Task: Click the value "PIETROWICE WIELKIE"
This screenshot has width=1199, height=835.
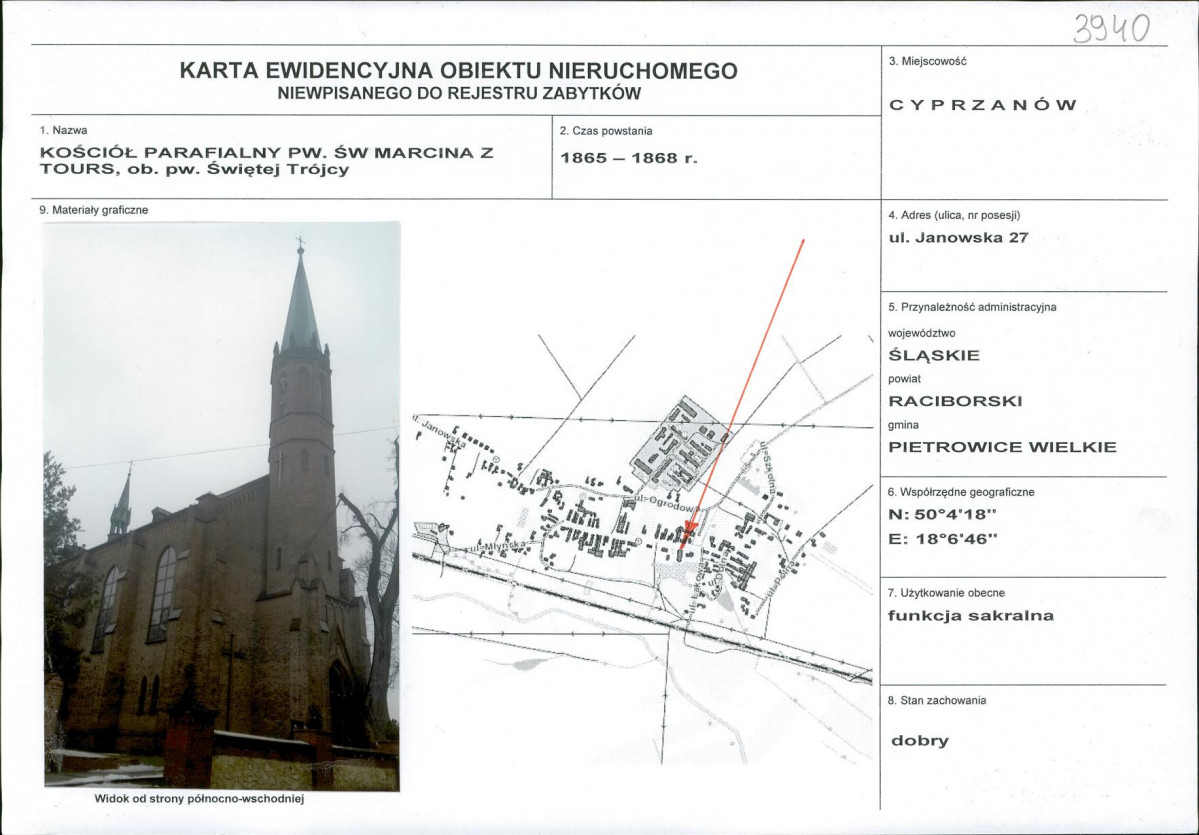Action: tap(1002, 447)
